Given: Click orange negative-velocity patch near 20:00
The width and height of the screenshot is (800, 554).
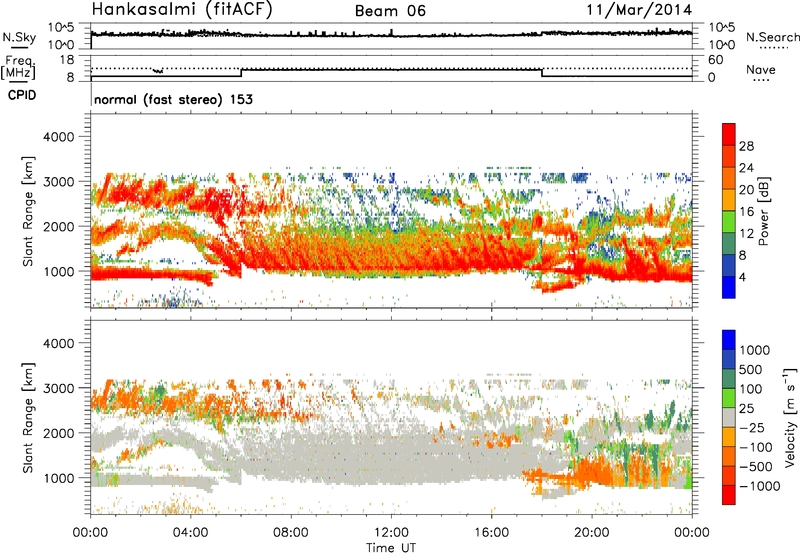Looking at the screenshot, I should (x=594, y=474).
